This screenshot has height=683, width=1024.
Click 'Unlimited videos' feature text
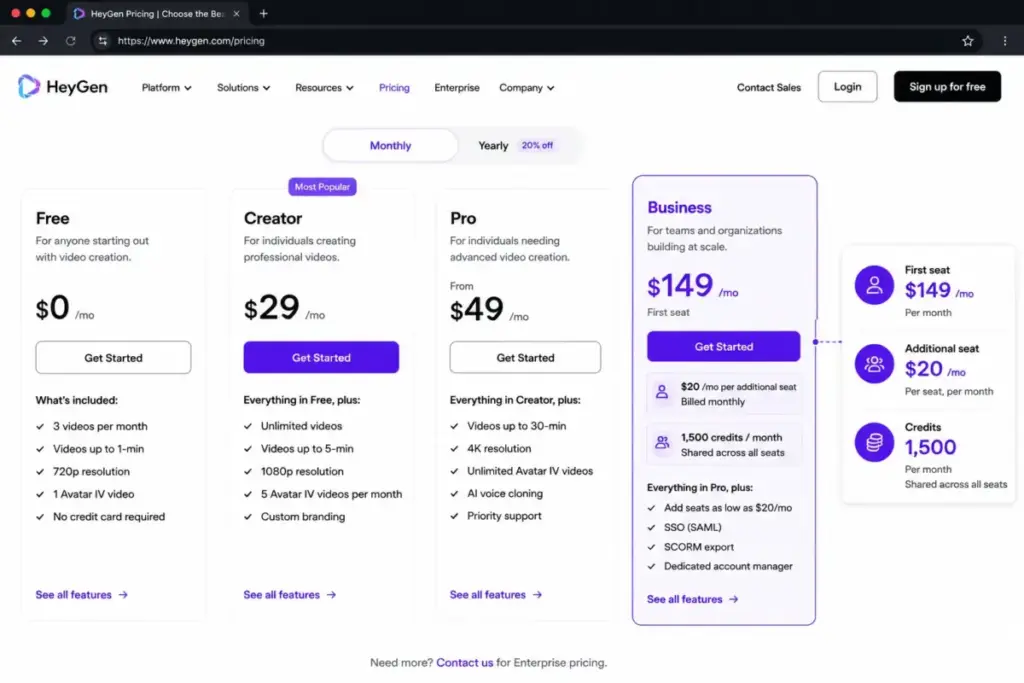(301, 426)
